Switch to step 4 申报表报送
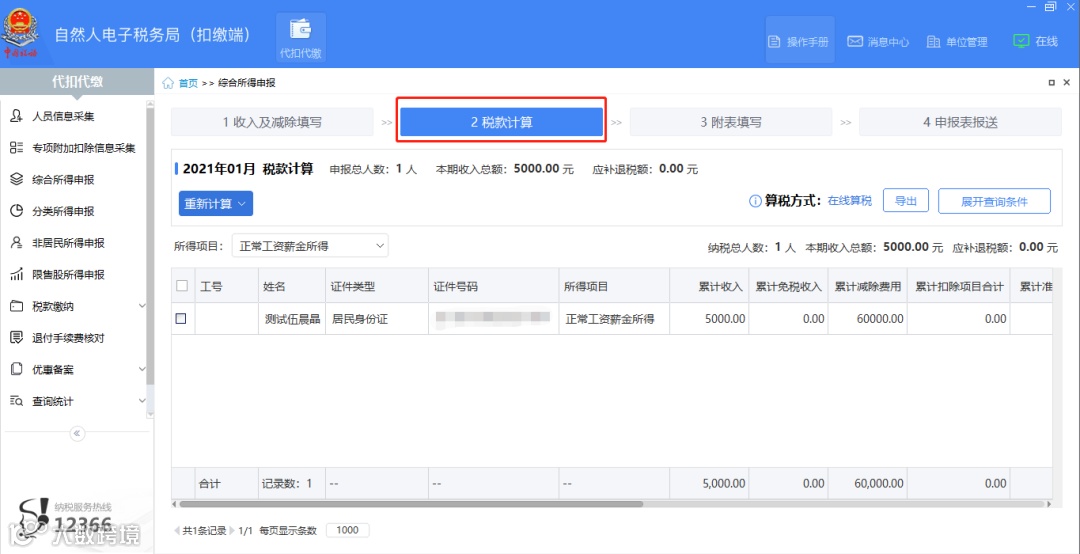 960,122
